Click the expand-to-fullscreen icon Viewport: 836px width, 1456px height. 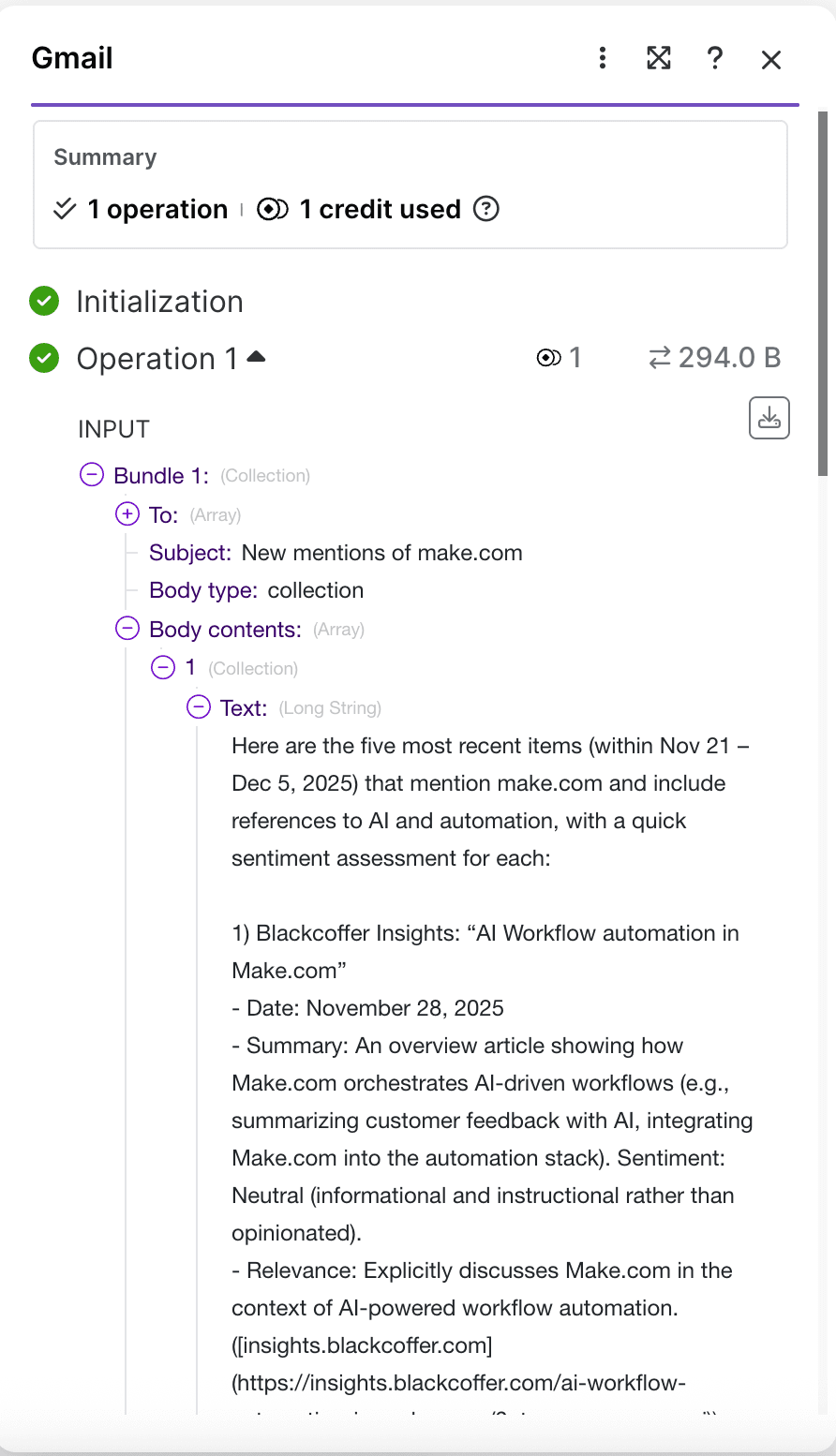pos(659,58)
